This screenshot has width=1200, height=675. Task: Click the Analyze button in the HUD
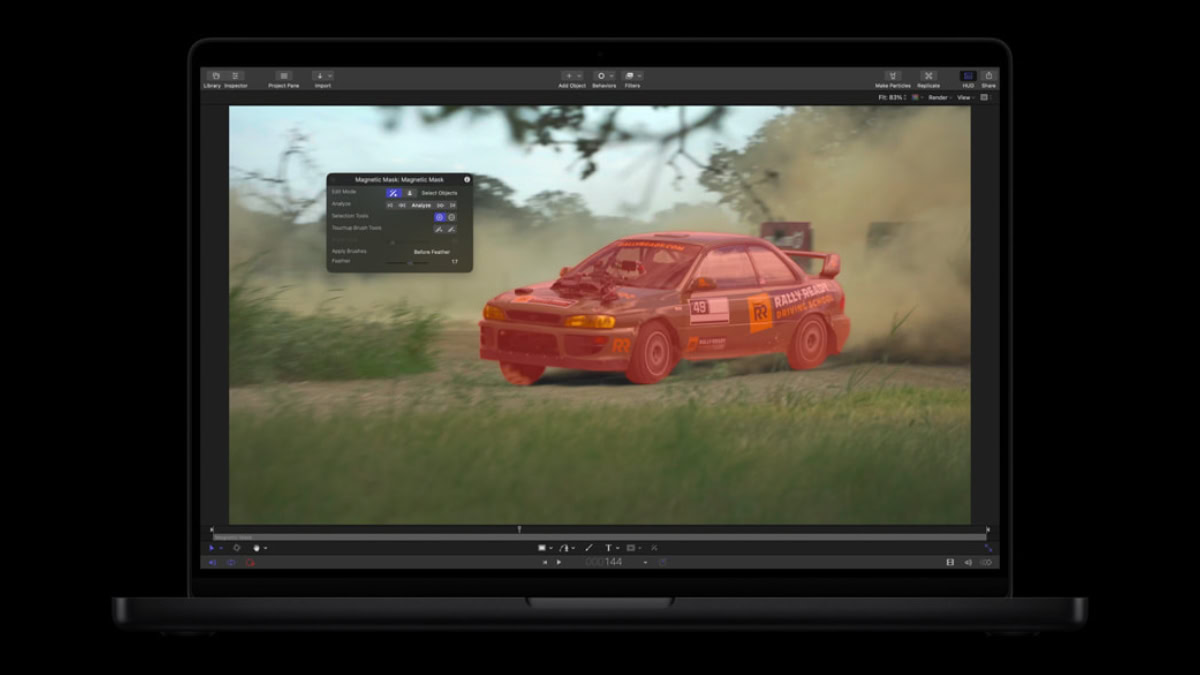click(420, 204)
